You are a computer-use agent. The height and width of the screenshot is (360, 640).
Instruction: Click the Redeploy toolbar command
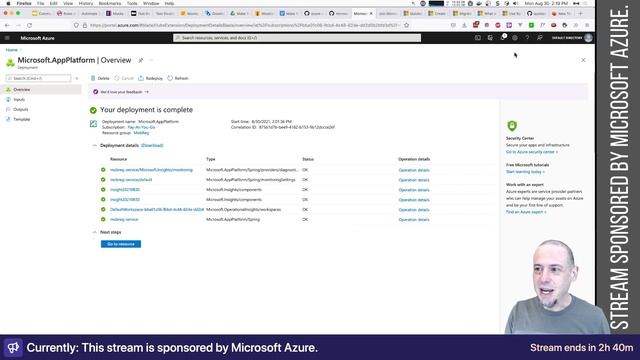click(x=150, y=78)
